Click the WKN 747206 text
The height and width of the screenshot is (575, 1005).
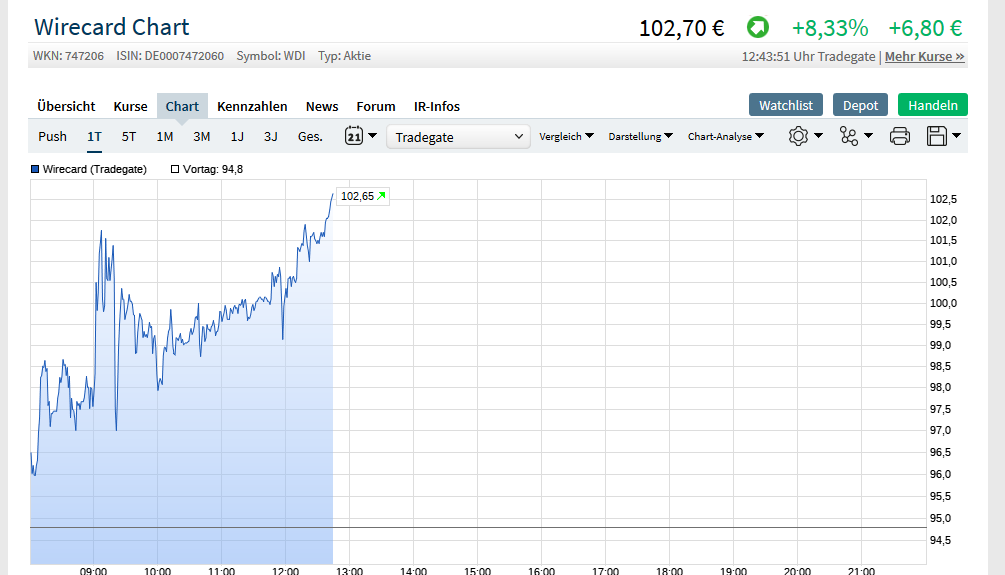pos(68,56)
